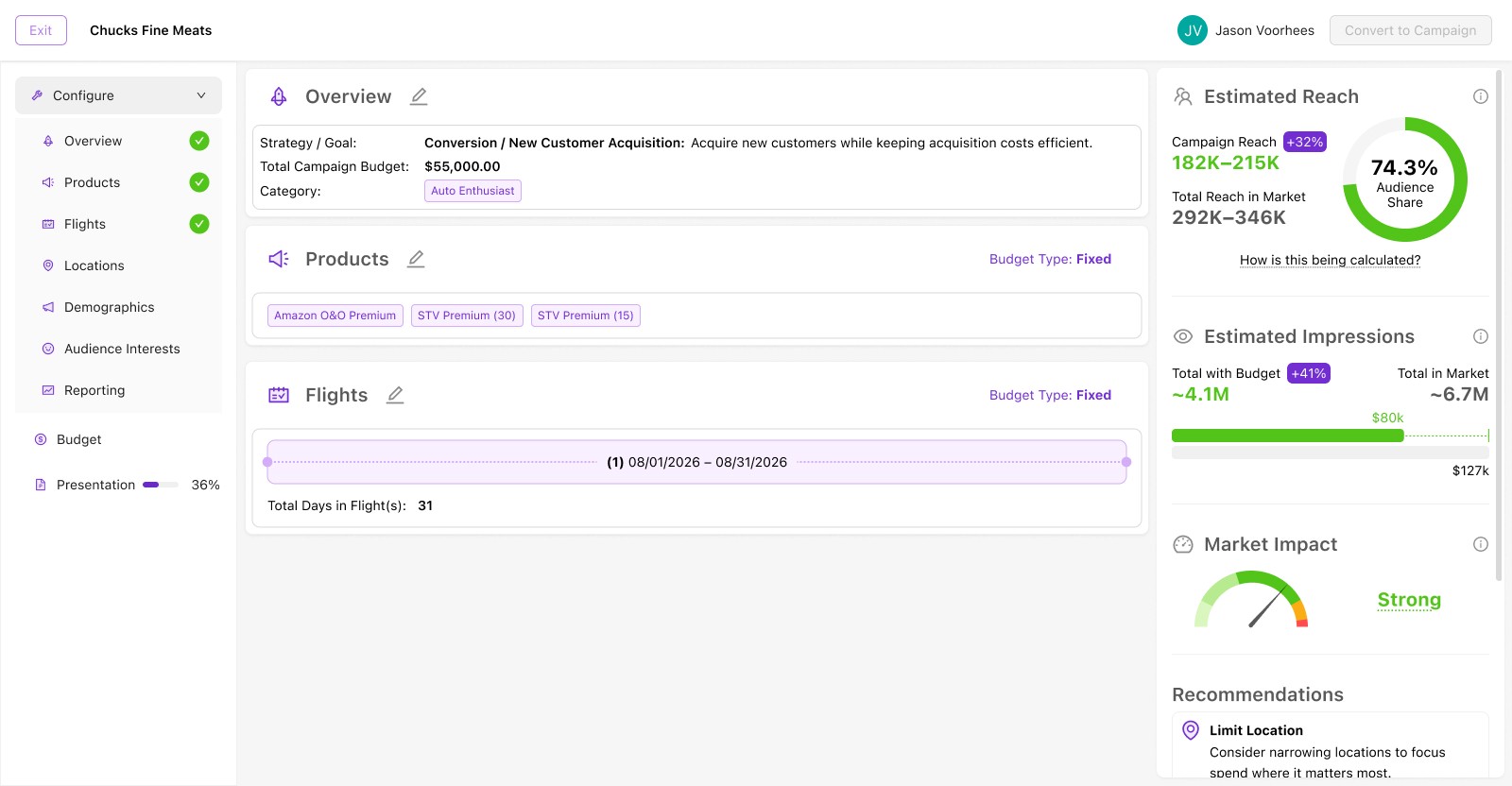Open Products in the sidebar
Screen dimensions: 1512x786
[x=118, y=182]
